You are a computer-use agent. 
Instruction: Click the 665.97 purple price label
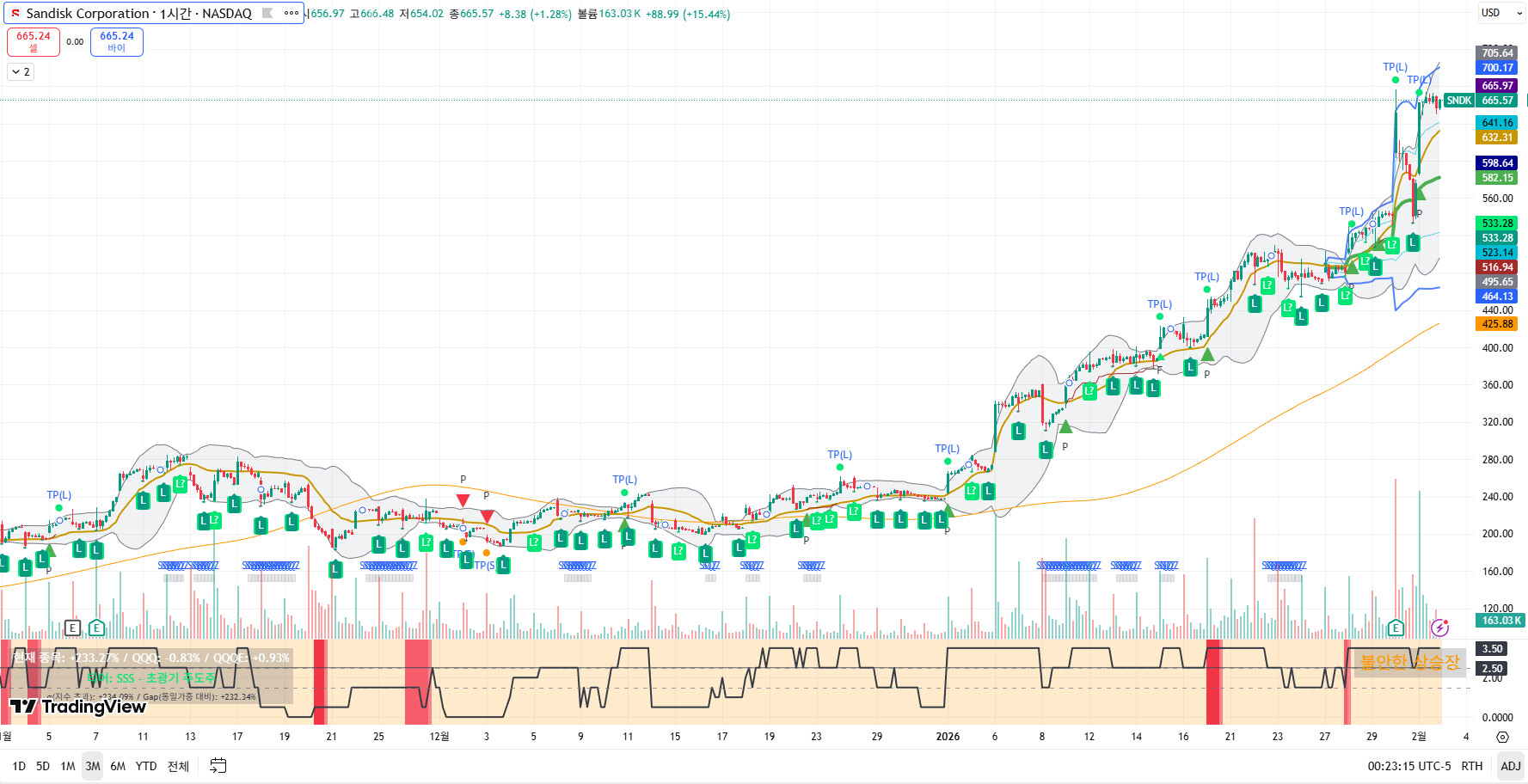tap(1497, 86)
